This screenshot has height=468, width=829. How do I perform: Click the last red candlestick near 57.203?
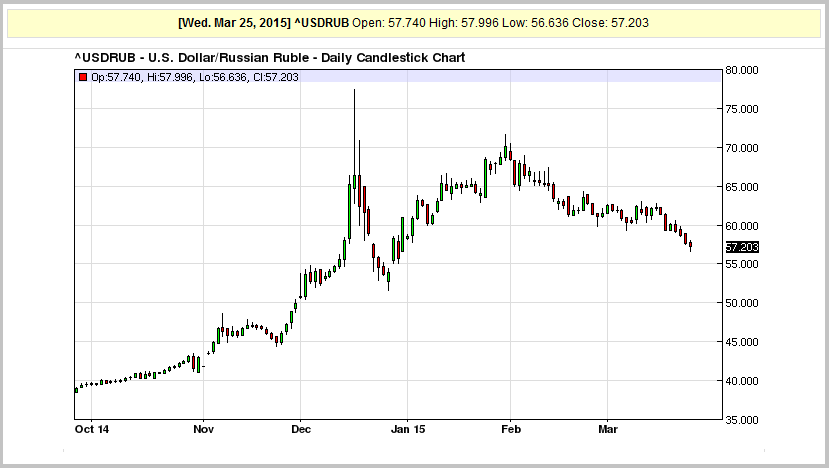(690, 245)
